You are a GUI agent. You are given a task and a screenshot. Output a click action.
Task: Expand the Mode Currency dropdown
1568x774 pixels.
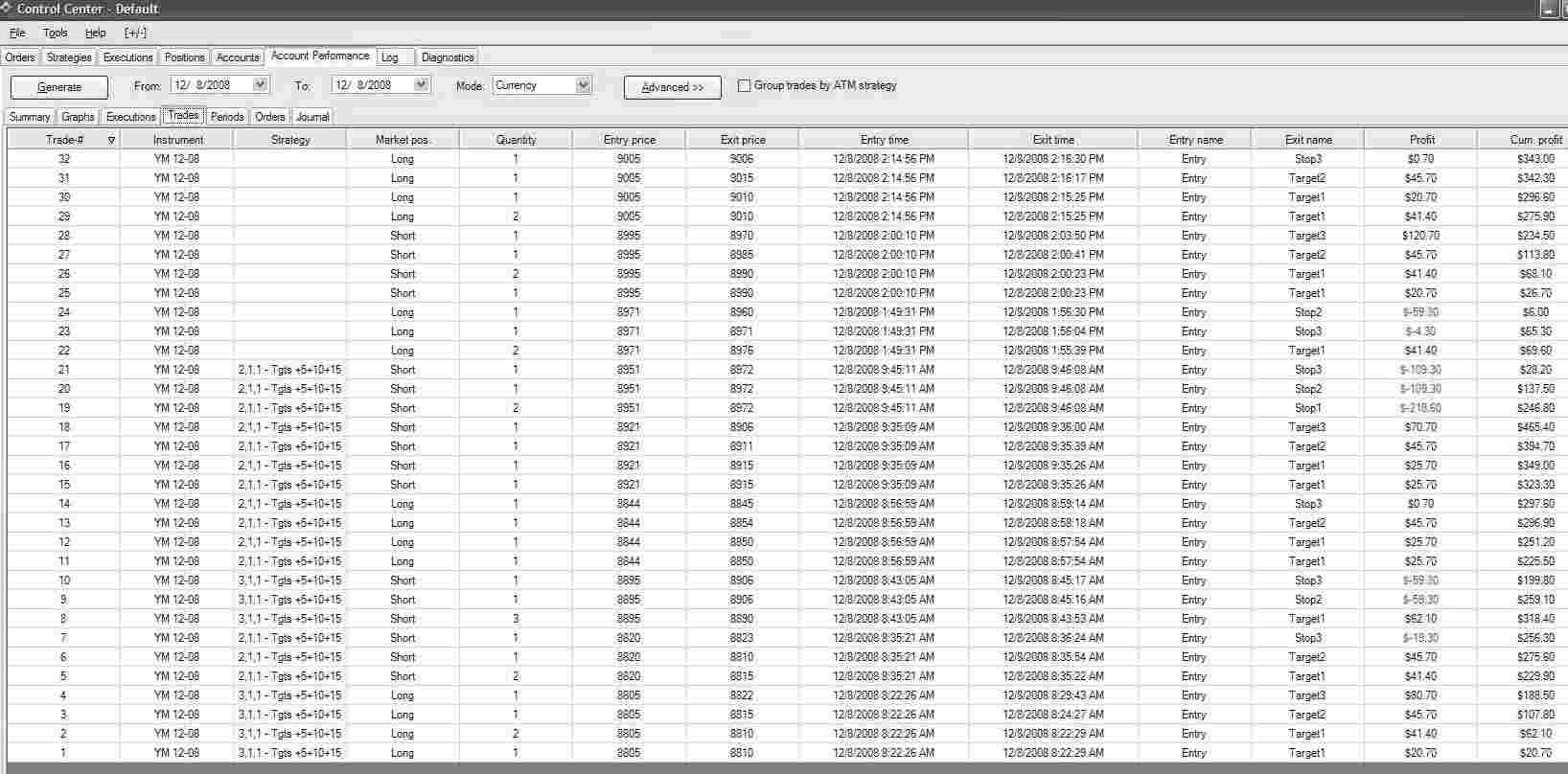(583, 85)
